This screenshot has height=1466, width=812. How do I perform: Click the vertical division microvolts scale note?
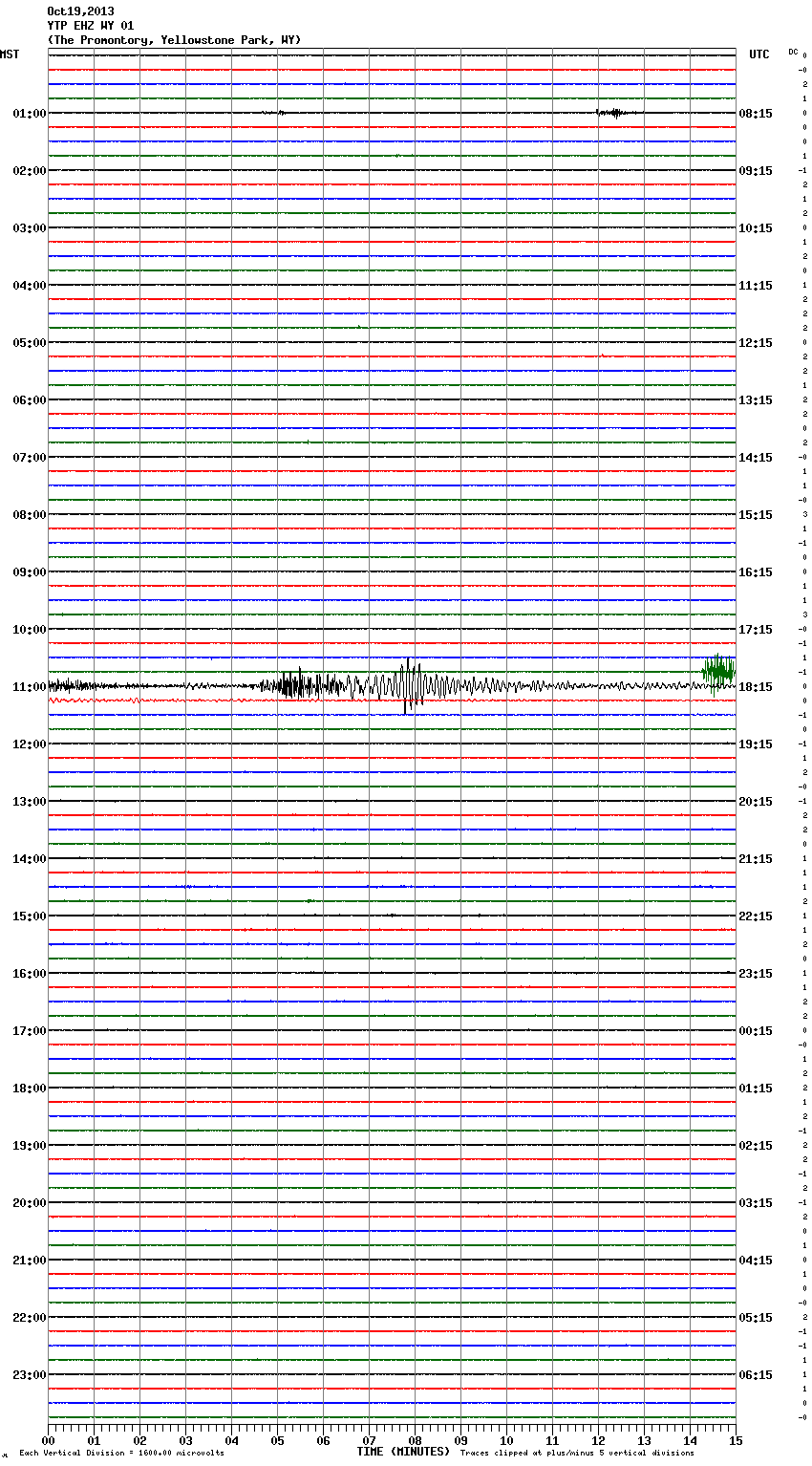(x=121, y=1453)
